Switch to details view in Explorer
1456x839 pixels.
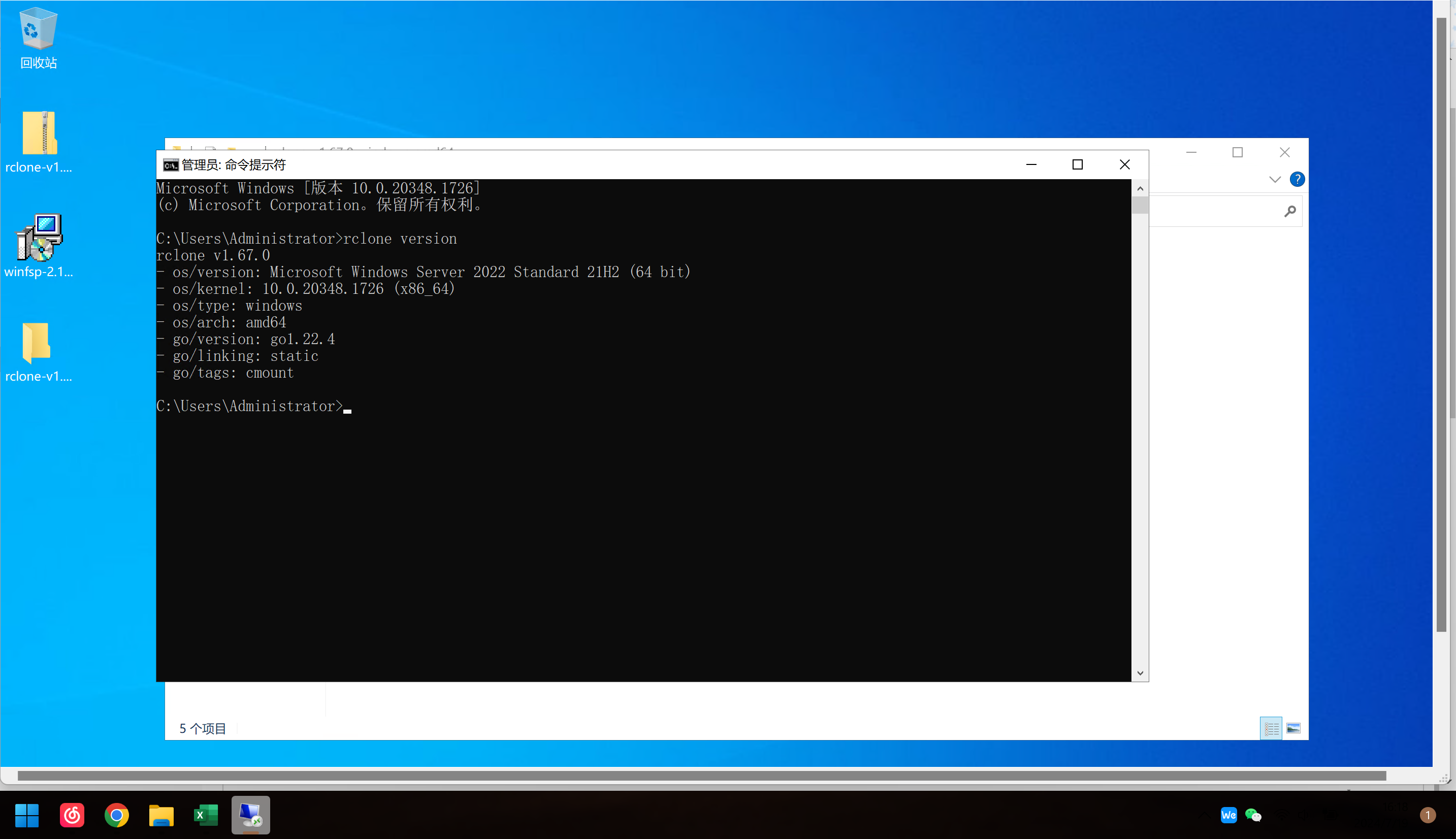pos(1271,728)
